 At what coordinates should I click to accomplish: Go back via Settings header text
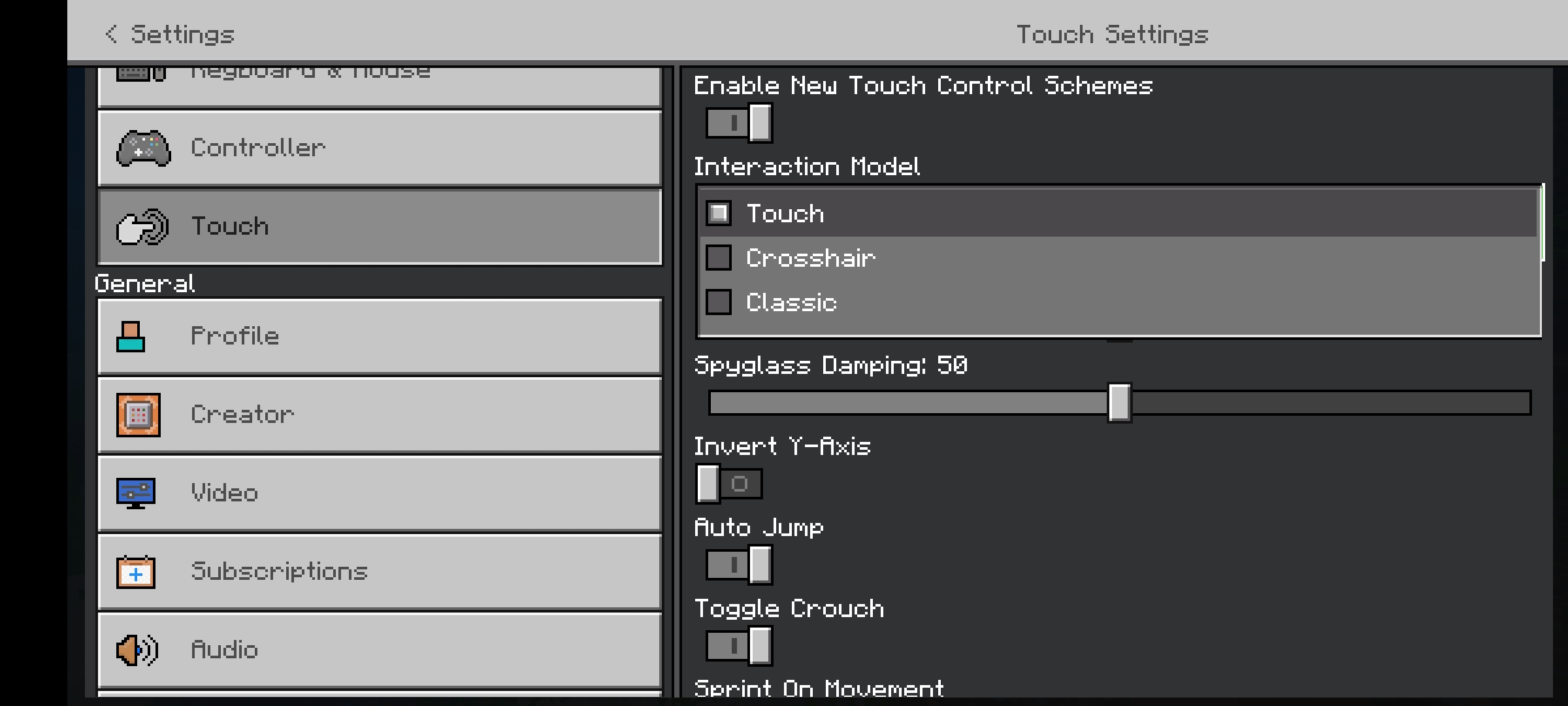(182, 34)
